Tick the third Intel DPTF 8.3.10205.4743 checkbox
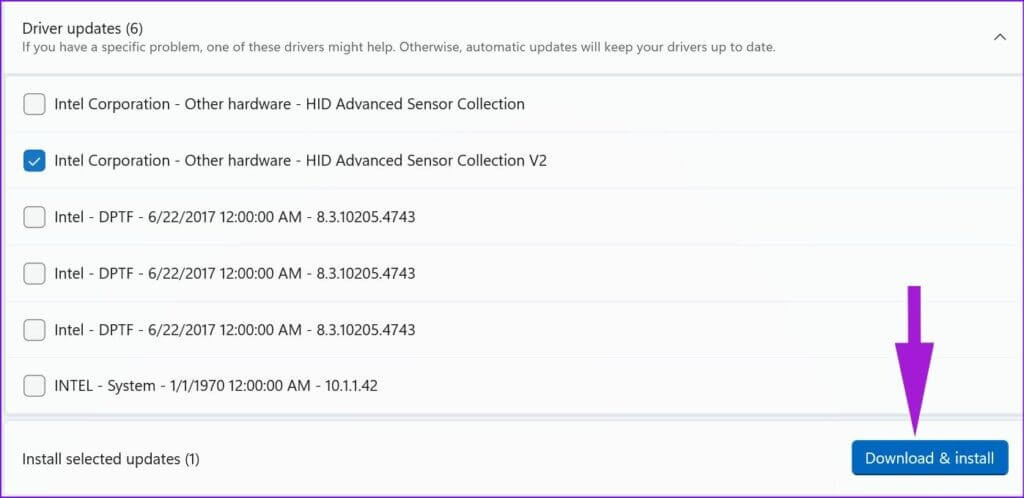This screenshot has width=1024, height=498. [x=34, y=330]
